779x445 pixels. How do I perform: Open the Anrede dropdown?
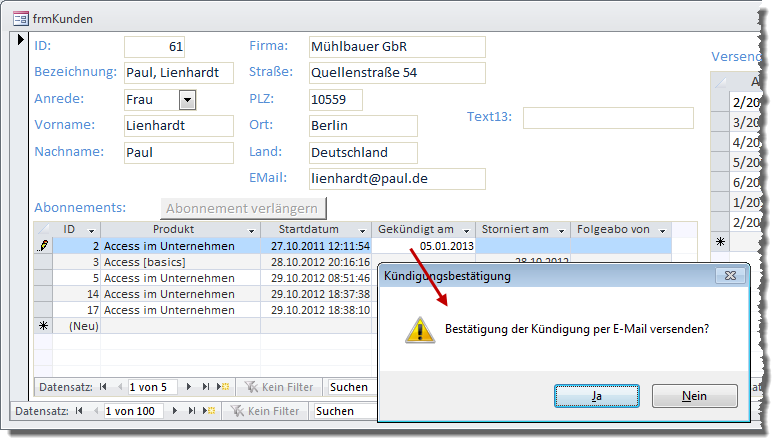(x=187, y=99)
